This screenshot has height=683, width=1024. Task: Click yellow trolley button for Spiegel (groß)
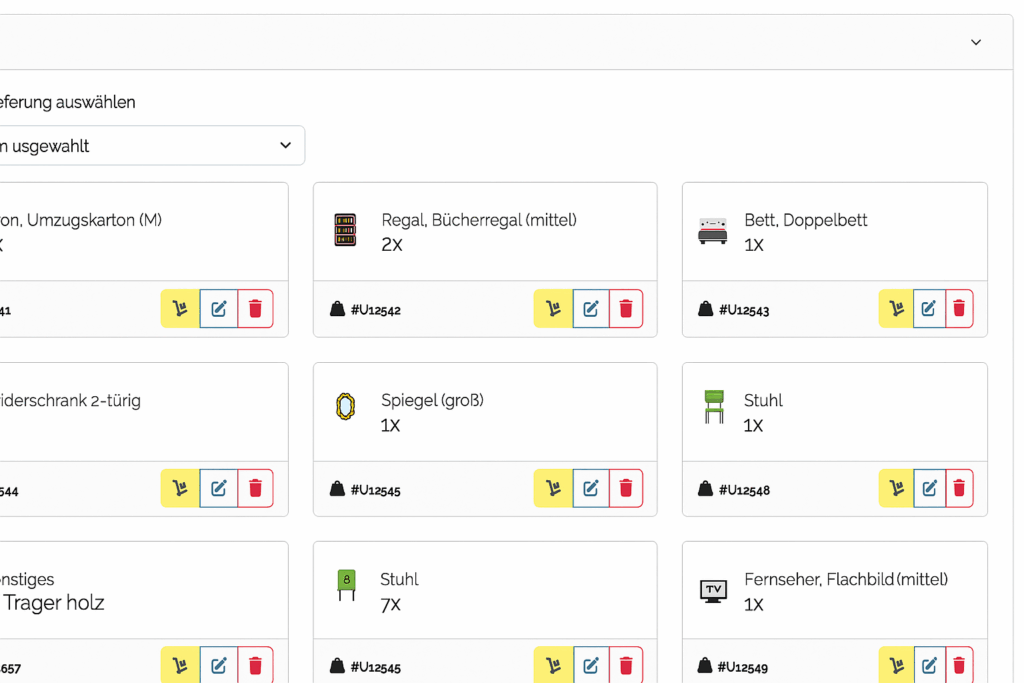tap(553, 488)
